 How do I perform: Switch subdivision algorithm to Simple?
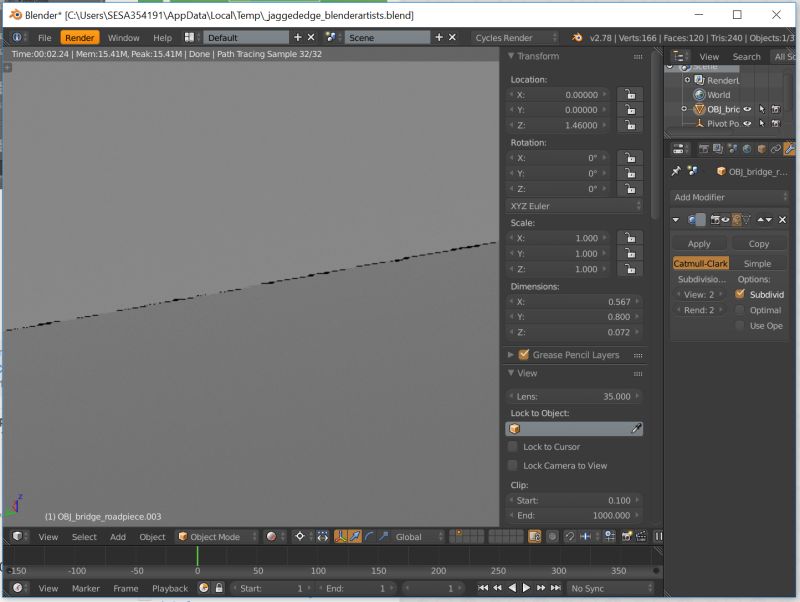point(757,263)
